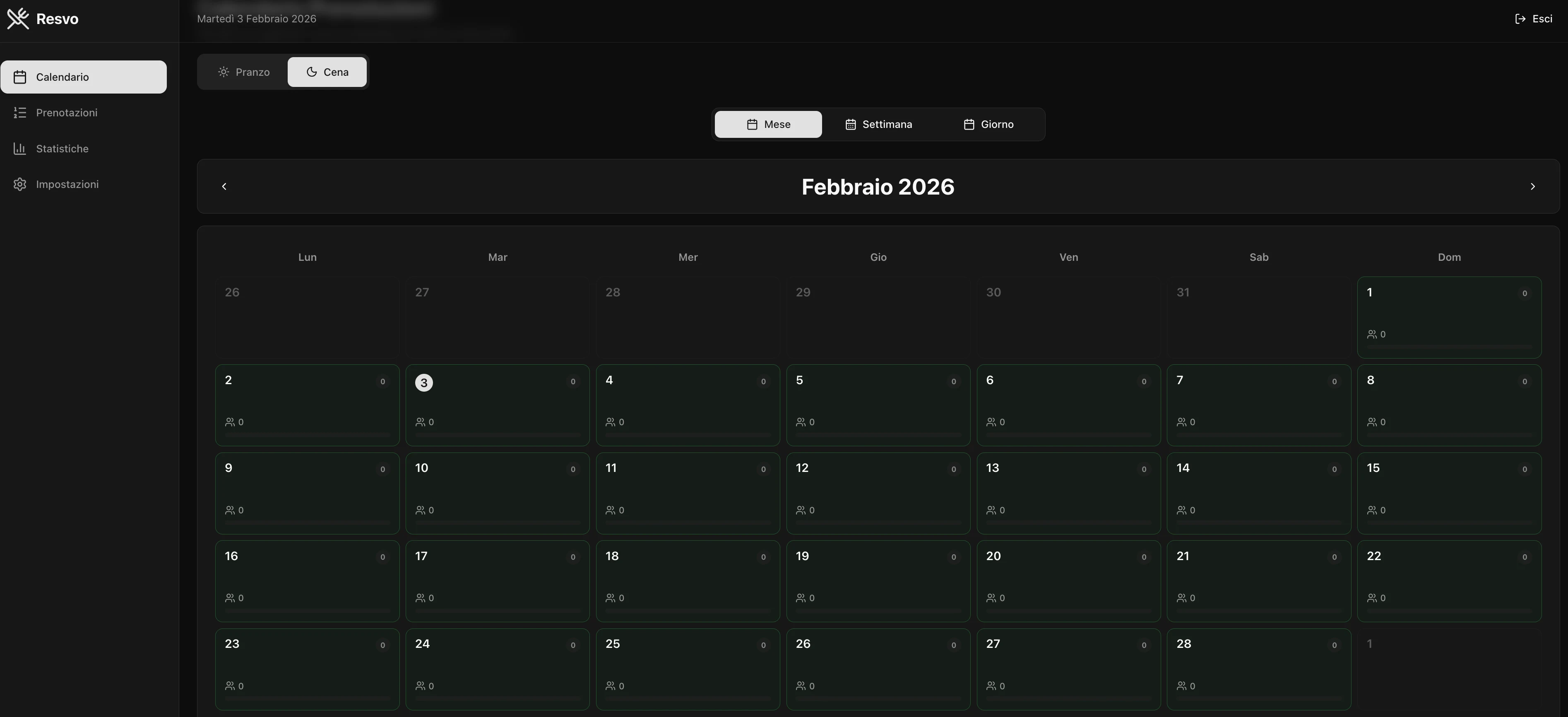Advance to next month with right chevron
Viewport: 1568px width, 717px height.
pyautogui.click(x=1532, y=186)
